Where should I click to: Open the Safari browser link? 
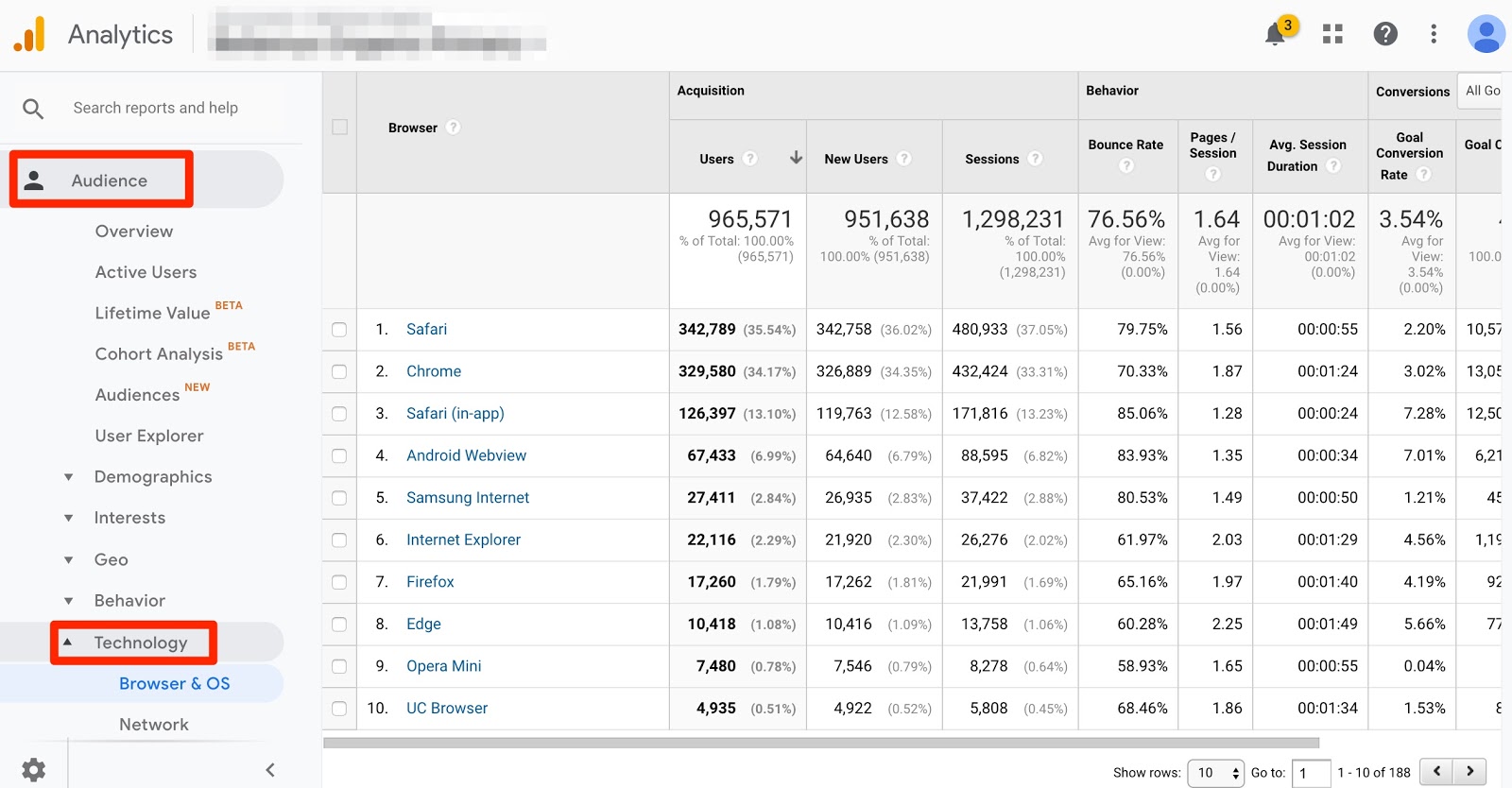(426, 330)
